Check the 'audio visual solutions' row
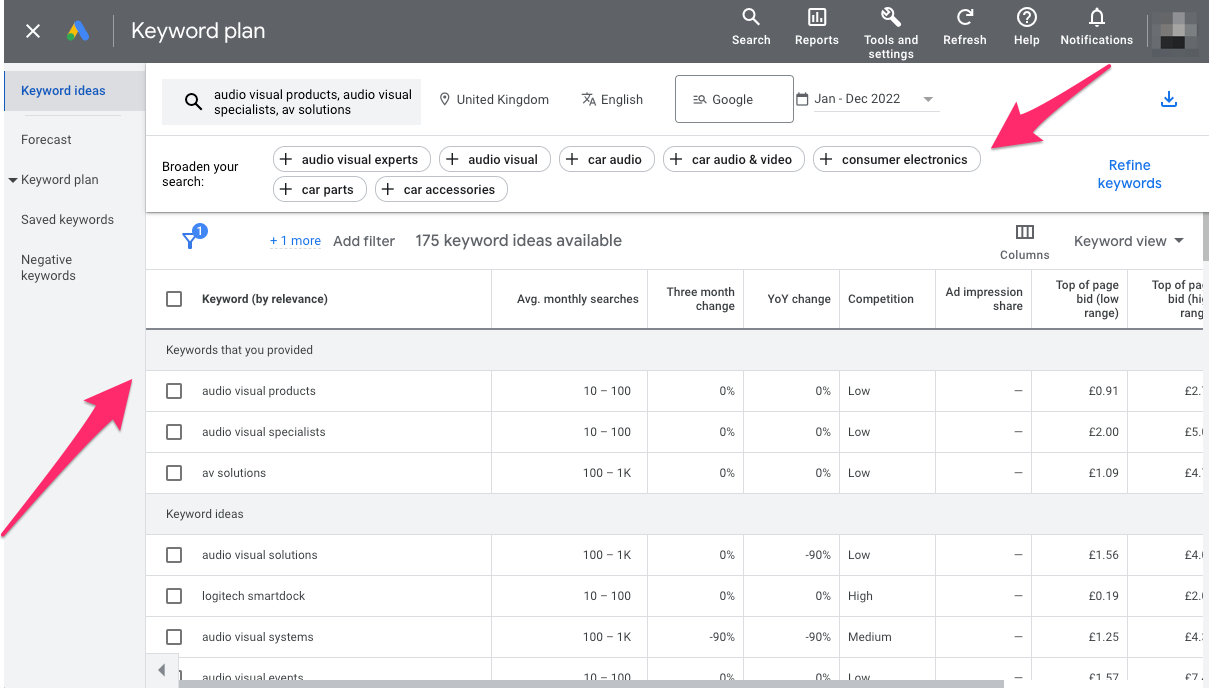Viewport: 1209px width, 688px height. pyautogui.click(x=174, y=555)
